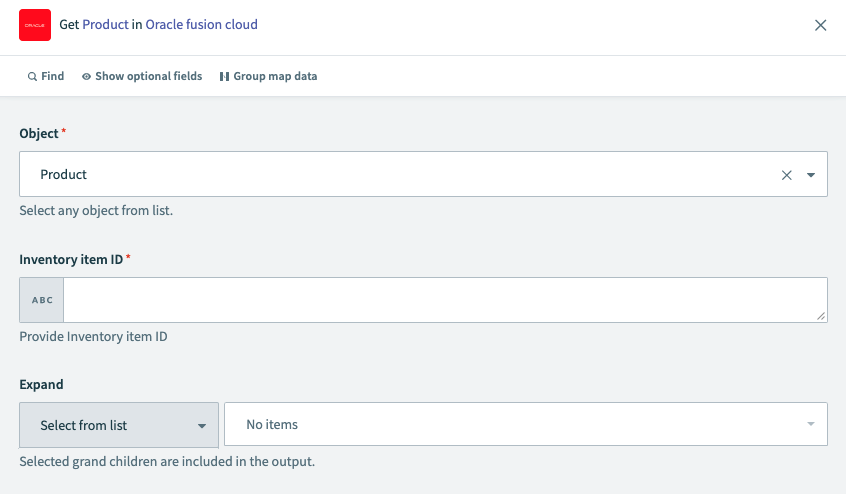Screen dimensions: 846x494
Task: Open the No items Expand dropdown
Action: pos(526,424)
